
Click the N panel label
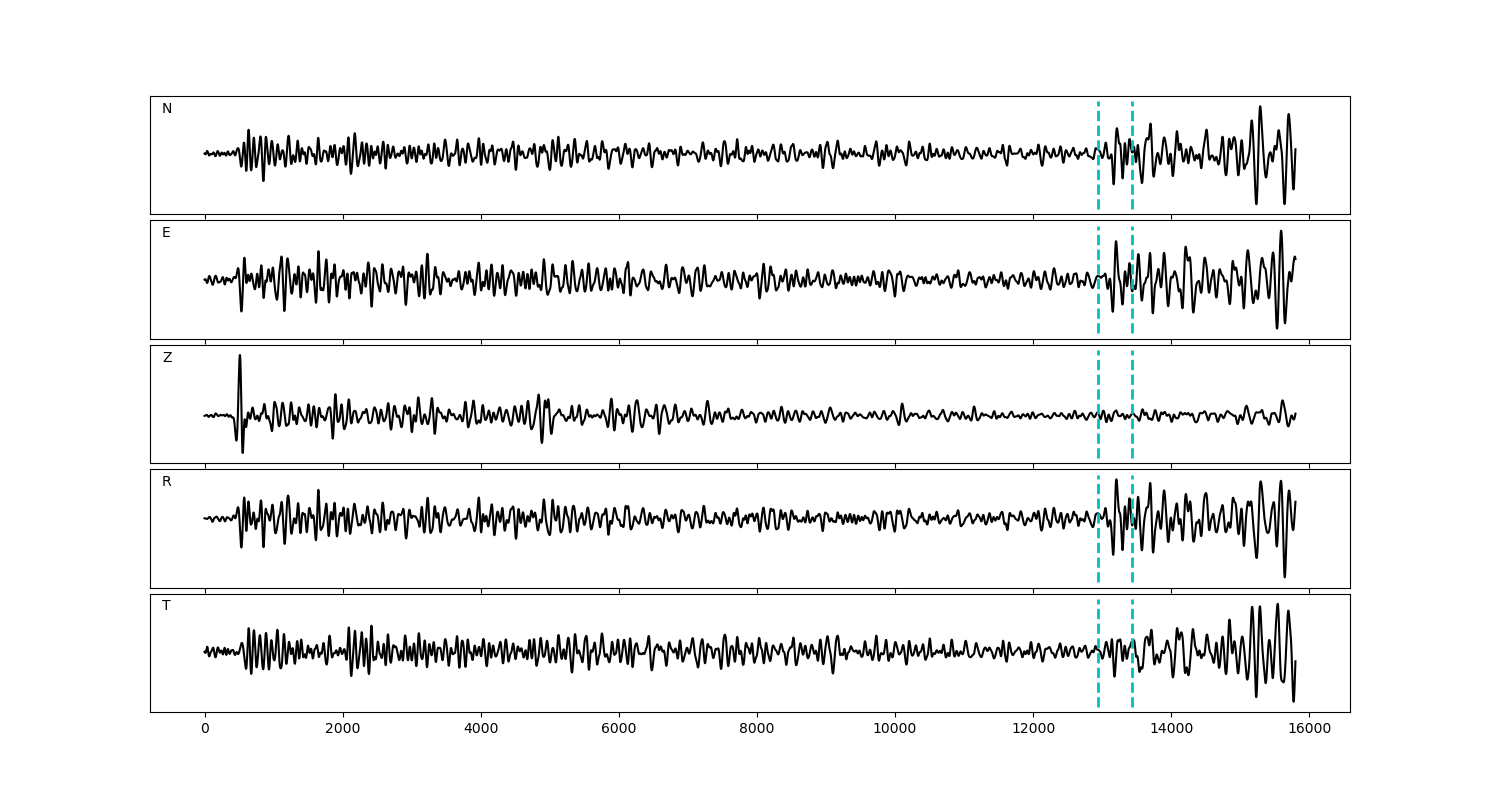[167, 109]
